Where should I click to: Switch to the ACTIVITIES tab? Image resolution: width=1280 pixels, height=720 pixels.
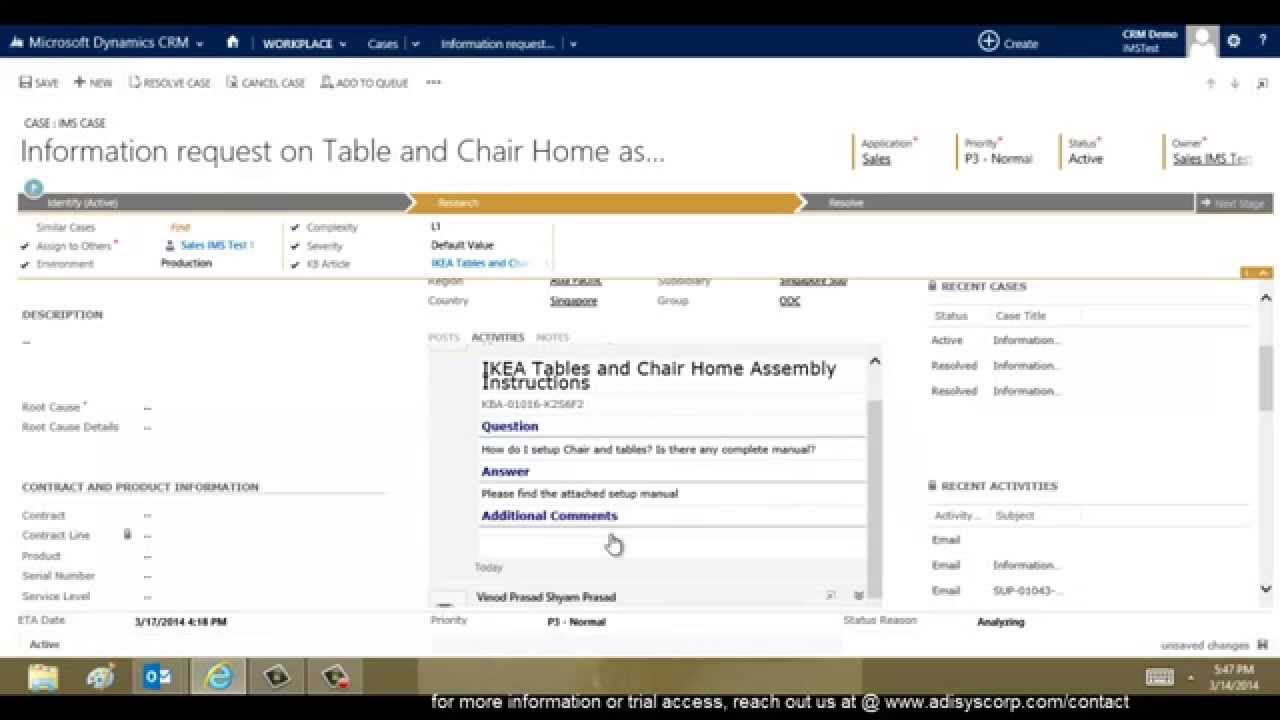click(x=498, y=337)
